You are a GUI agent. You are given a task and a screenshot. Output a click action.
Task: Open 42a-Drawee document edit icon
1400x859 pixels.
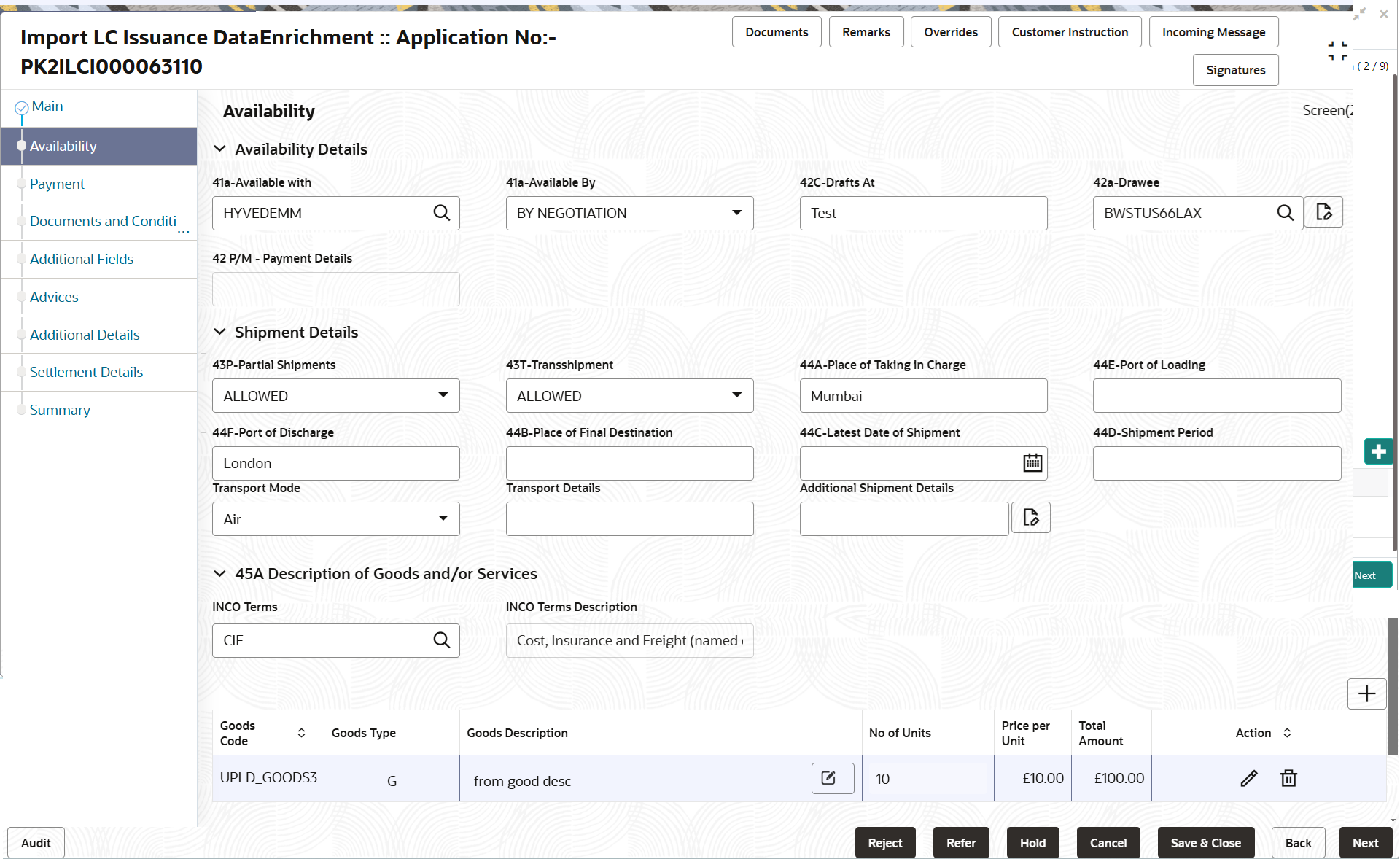click(1323, 212)
